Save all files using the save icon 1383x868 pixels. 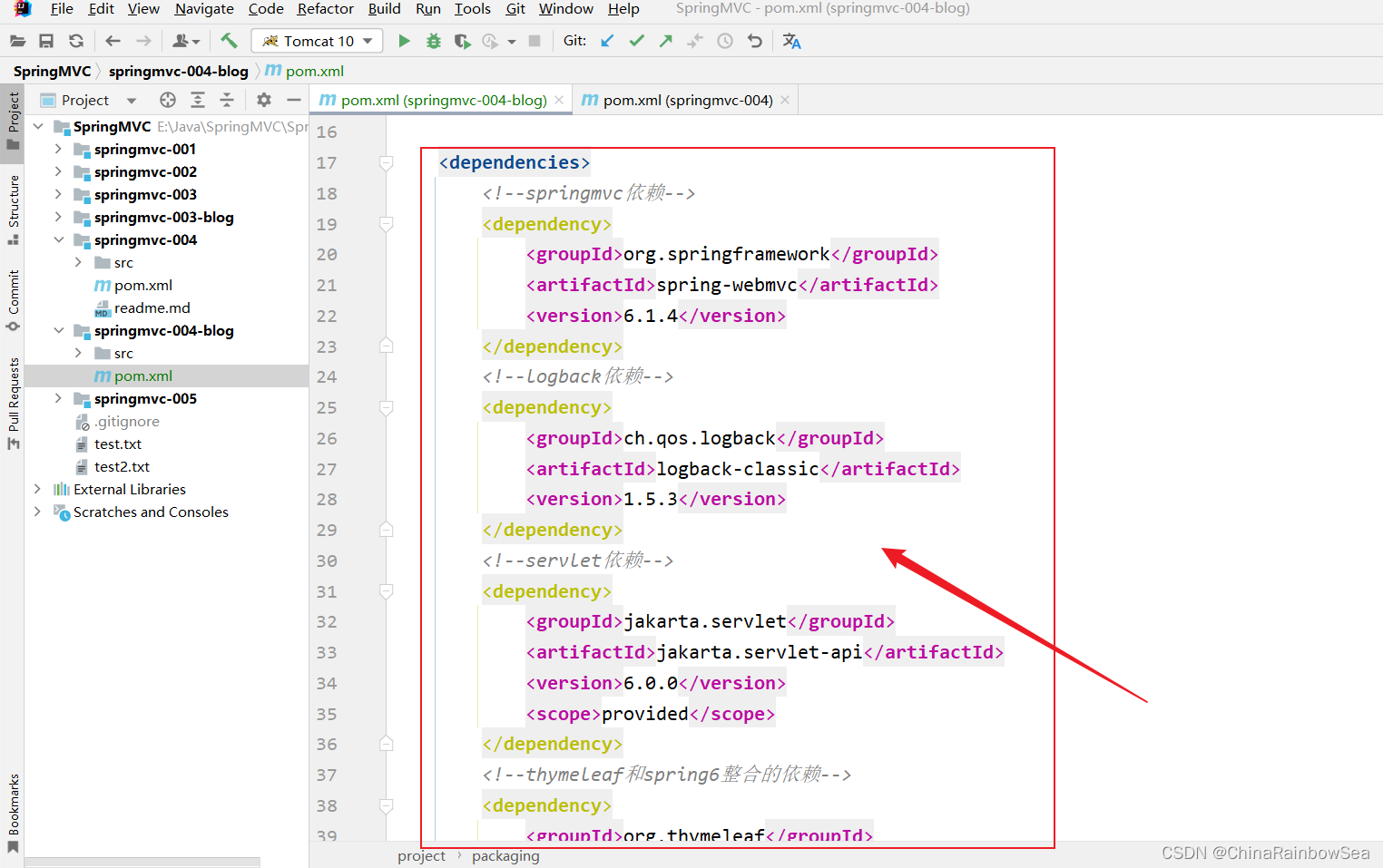pyautogui.click(x=46, y=41)
